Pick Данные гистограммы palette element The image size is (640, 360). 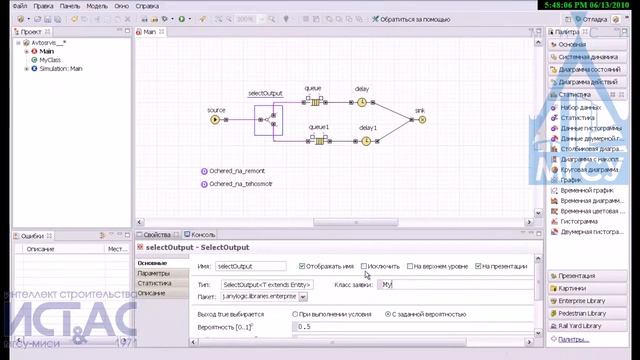(x=587, y=128)
